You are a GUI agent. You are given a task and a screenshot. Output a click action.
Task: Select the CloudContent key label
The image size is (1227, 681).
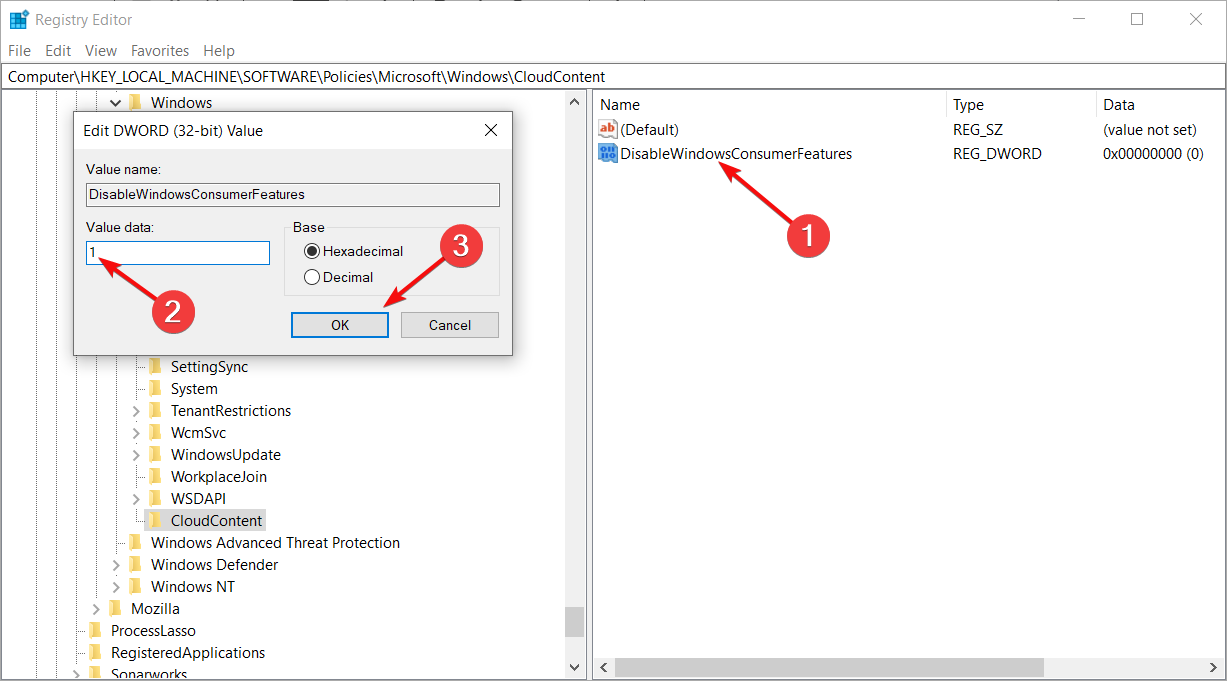click(x=216, y=520)
